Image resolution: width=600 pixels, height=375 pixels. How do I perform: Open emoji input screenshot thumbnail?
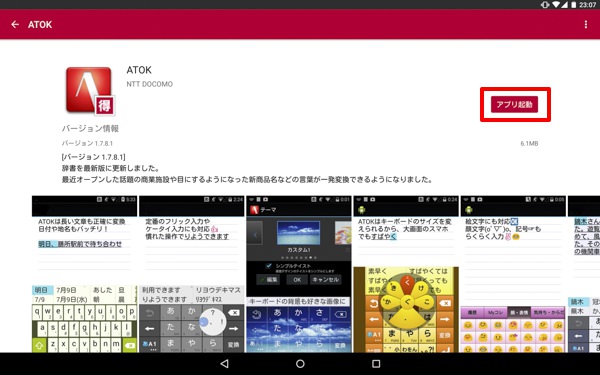(x=513, y=274)
